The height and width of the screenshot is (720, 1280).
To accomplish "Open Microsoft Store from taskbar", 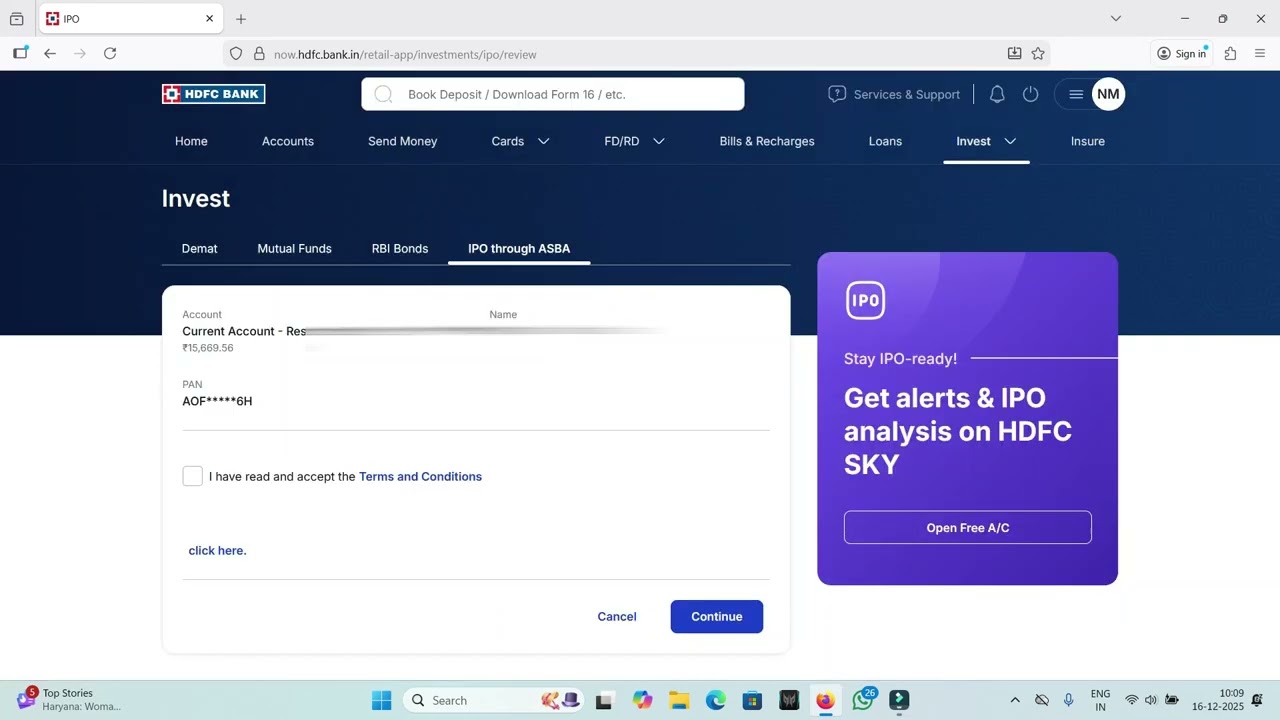I will point(752,700).
